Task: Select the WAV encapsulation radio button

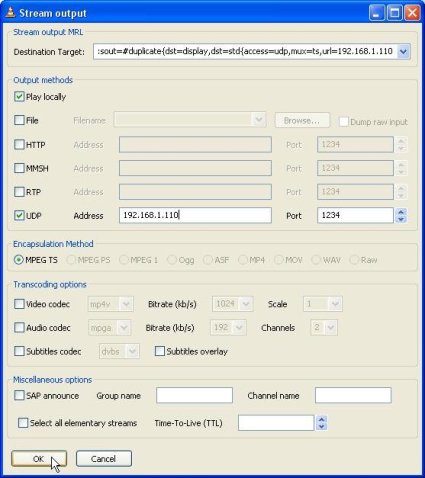Action: (316, 260)
